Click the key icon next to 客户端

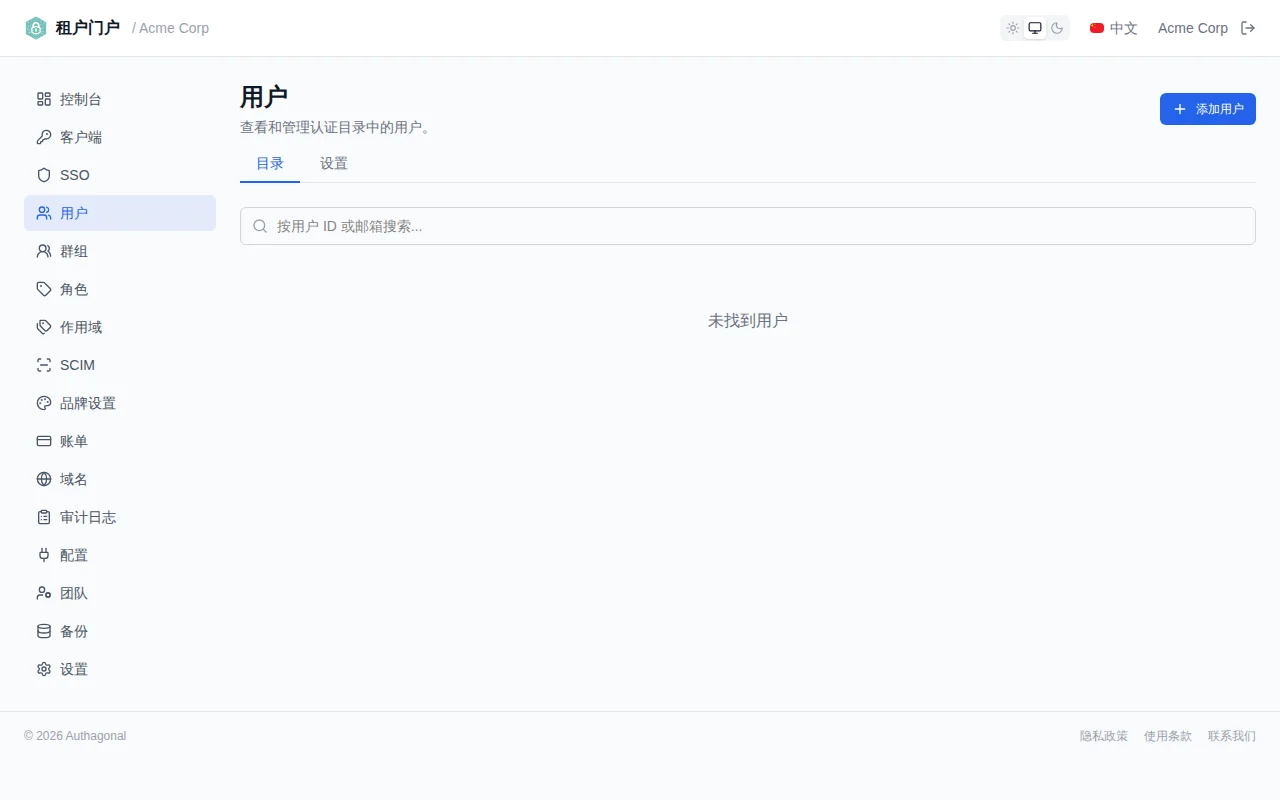(44, 137)
